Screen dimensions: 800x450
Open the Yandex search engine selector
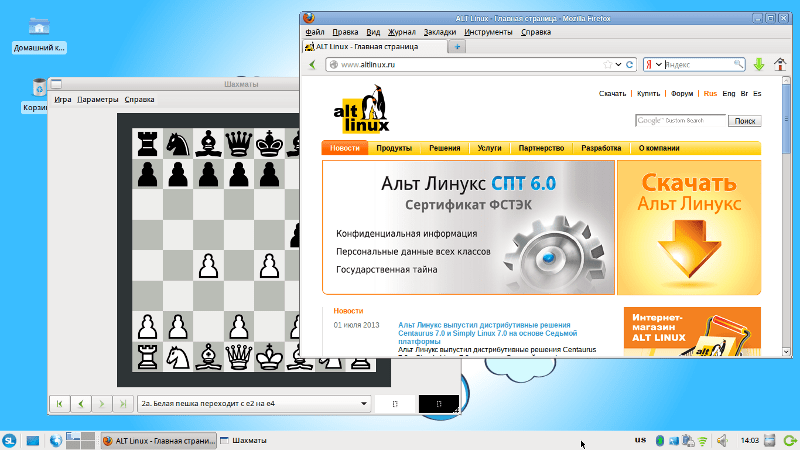[x=654, y=64]
